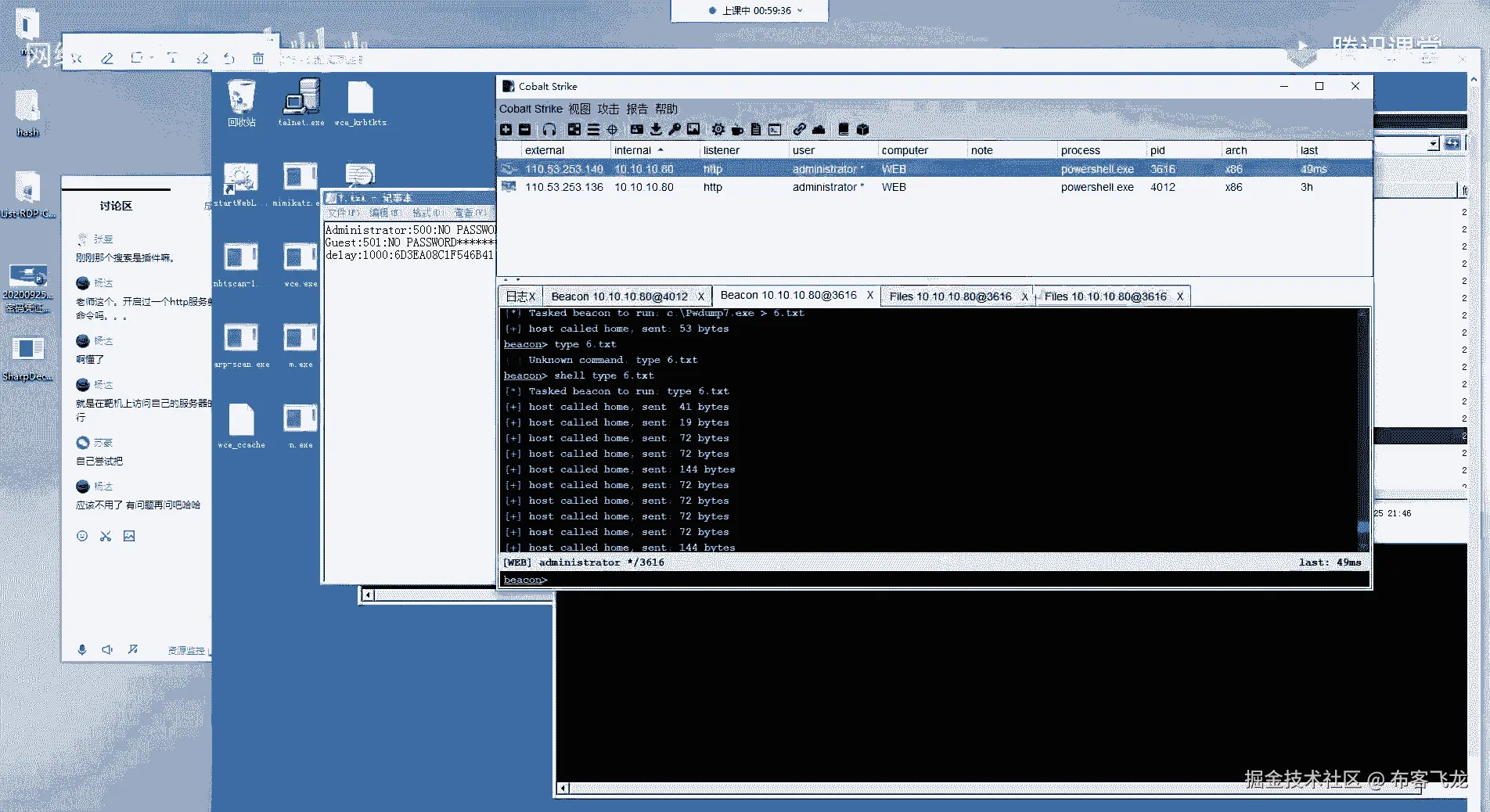Click the beacon console vertical scrollbar thumb
Screen dimensions: 1490x812
pyautogui.click(x=1363, y=528)
